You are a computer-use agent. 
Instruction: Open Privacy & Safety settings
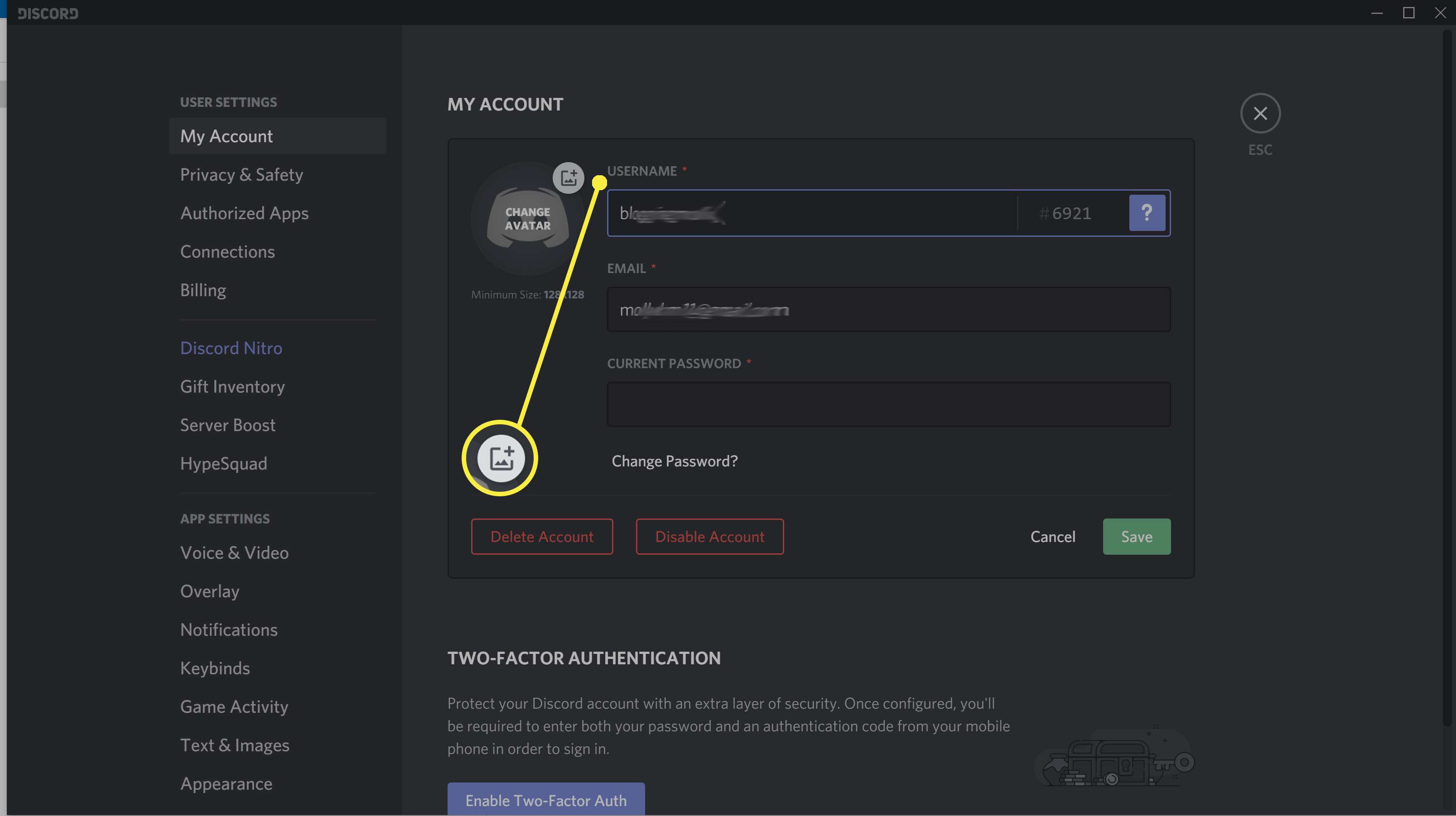241,175
